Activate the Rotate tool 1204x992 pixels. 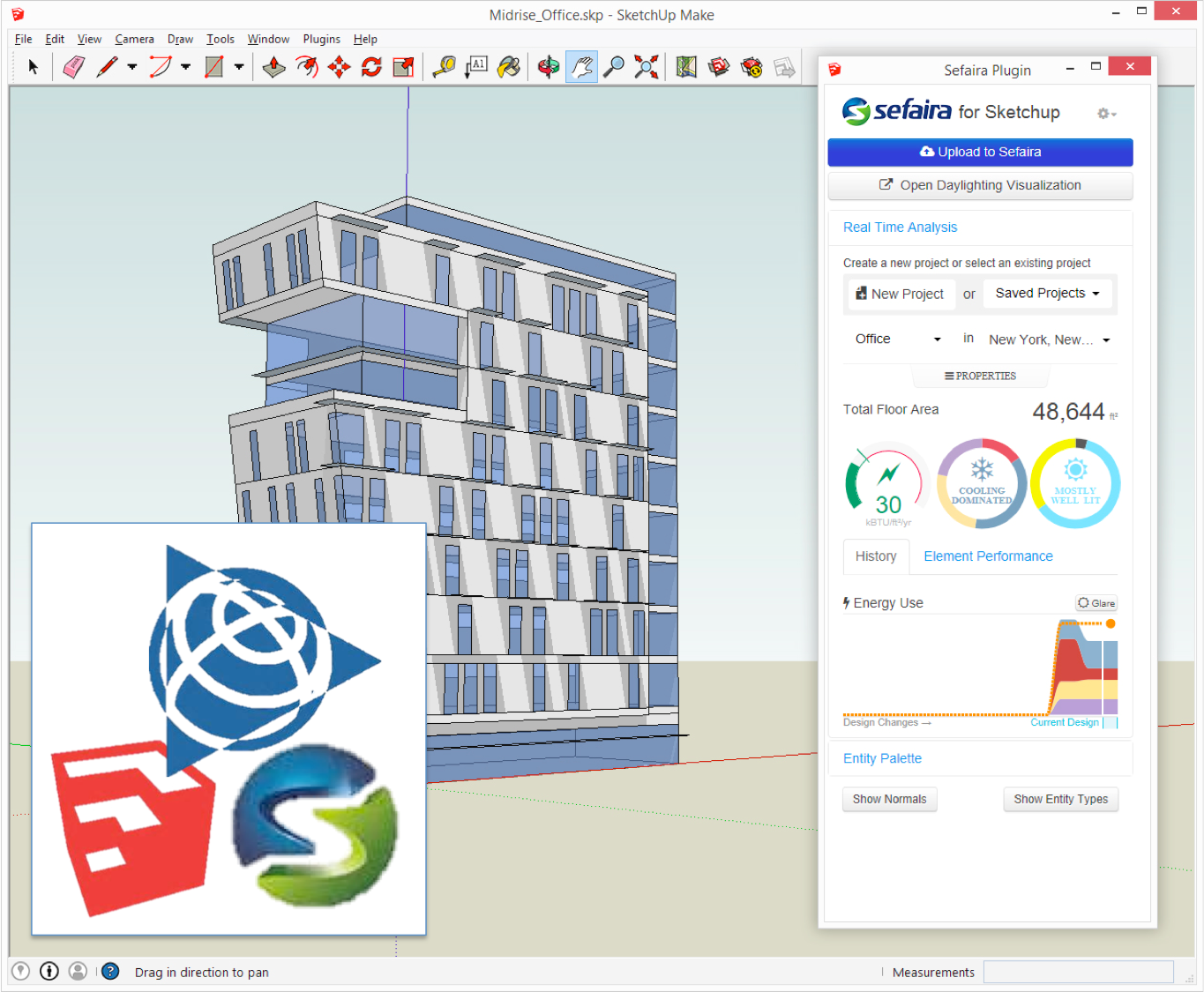tap(371, 67)
